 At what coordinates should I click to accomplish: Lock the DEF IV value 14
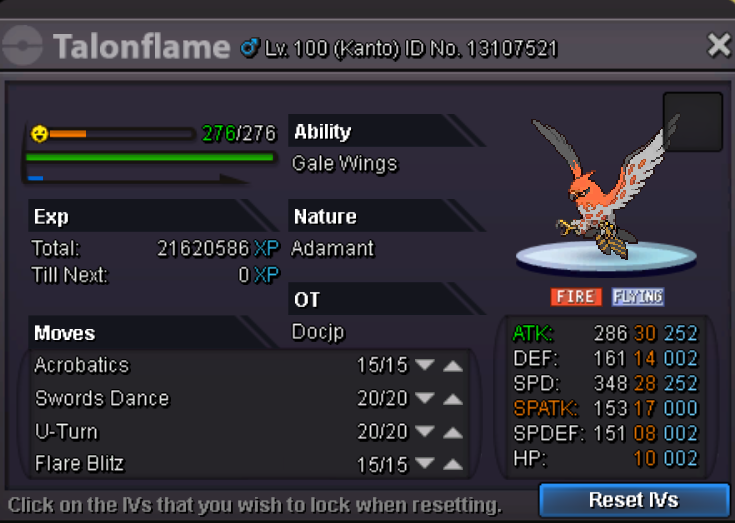(645, 359)
